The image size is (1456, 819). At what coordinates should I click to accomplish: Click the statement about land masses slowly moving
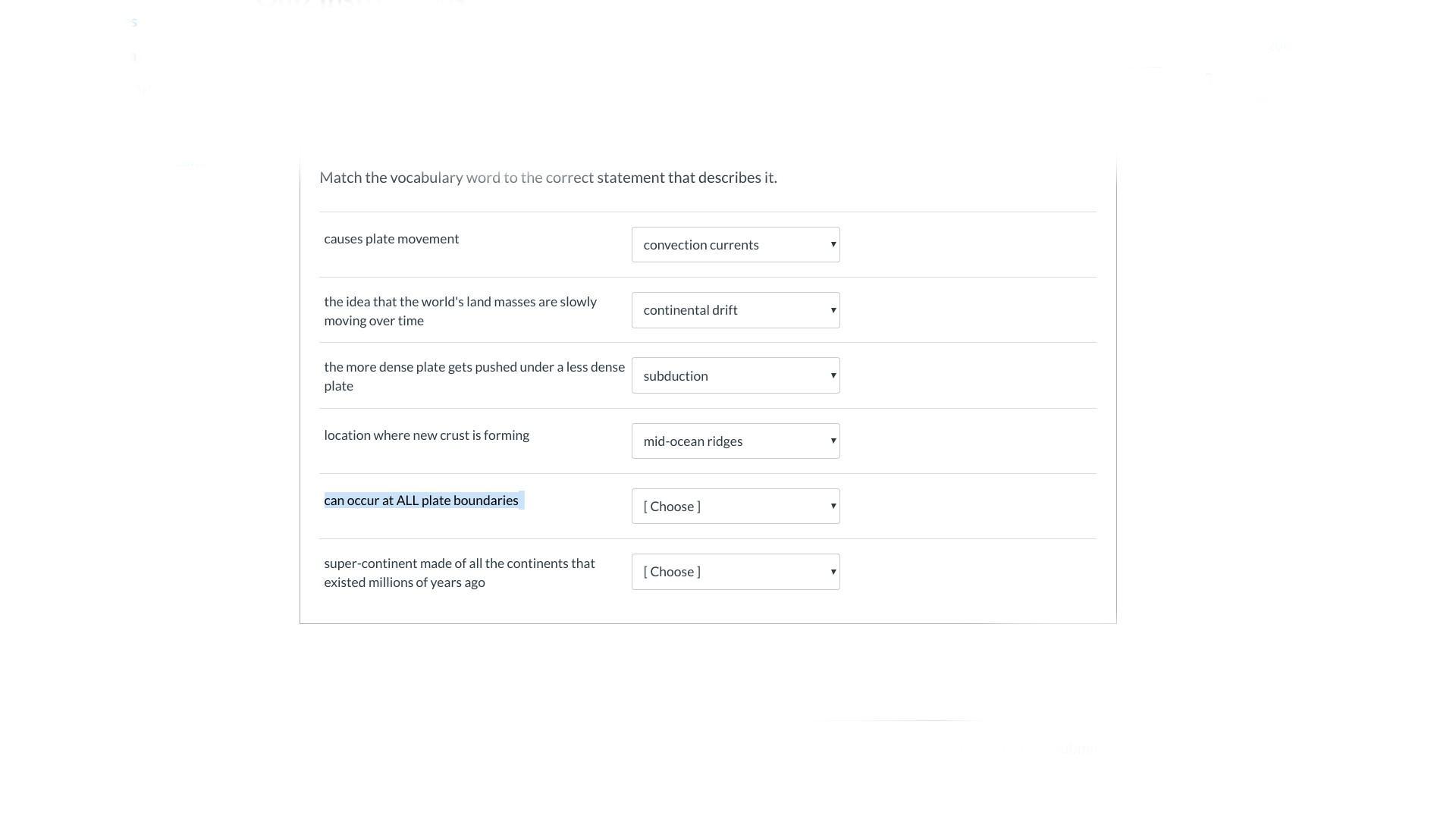(x=460, y=311)
